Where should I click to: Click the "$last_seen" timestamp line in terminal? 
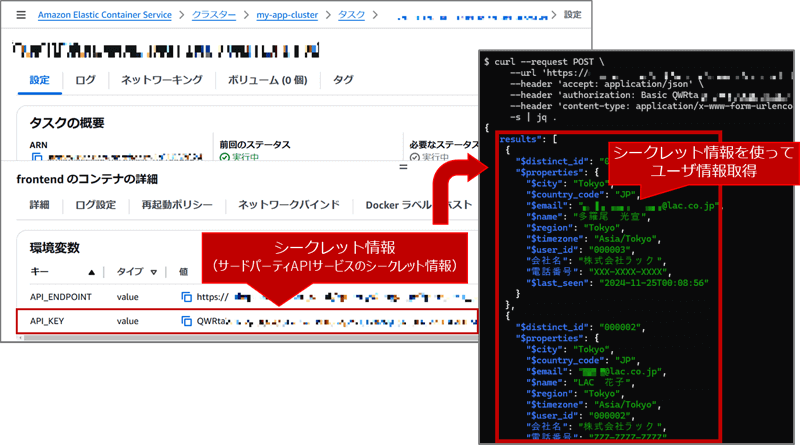tap(617, 283)
